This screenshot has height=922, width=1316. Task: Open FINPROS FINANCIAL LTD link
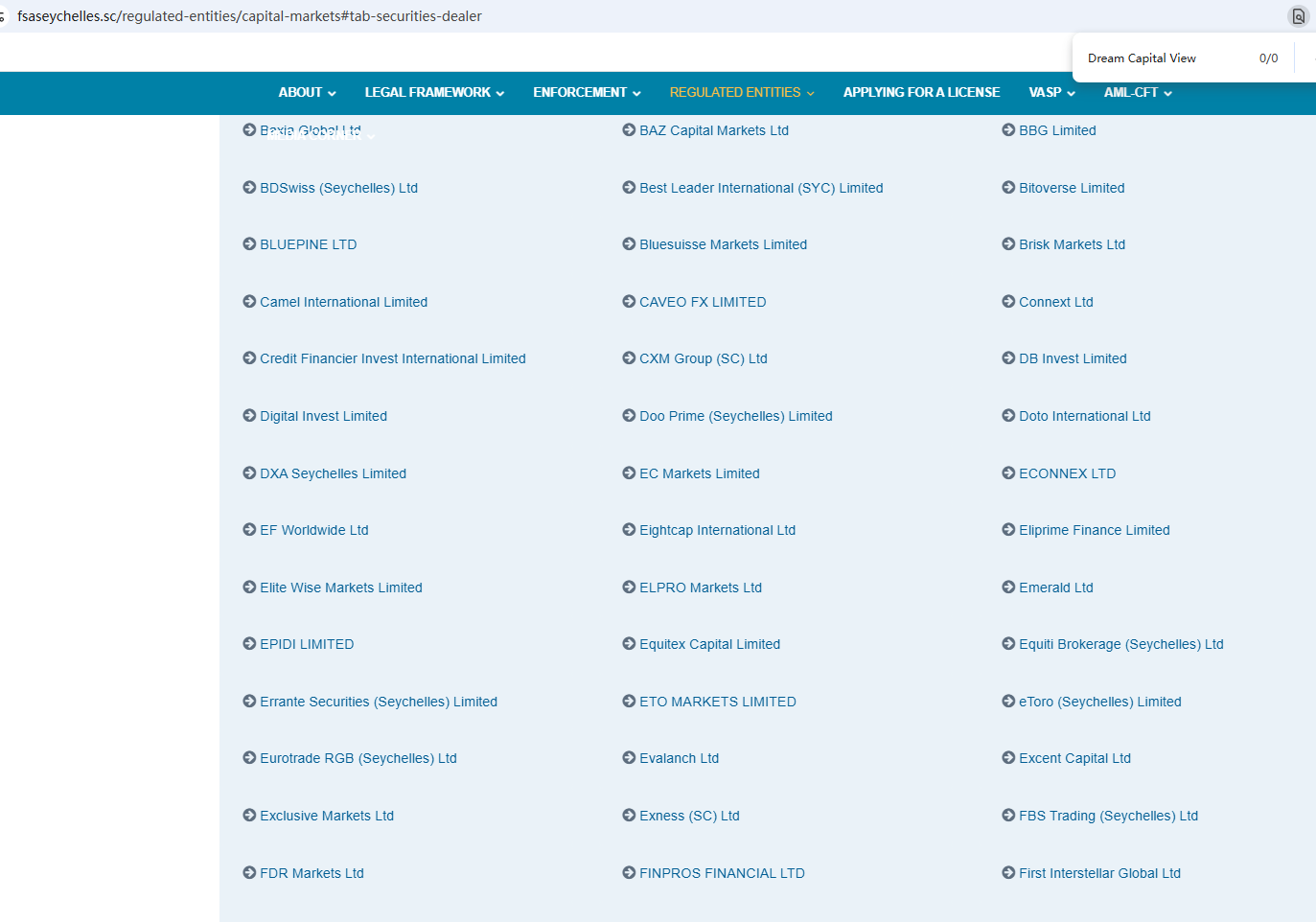point(722,873)
